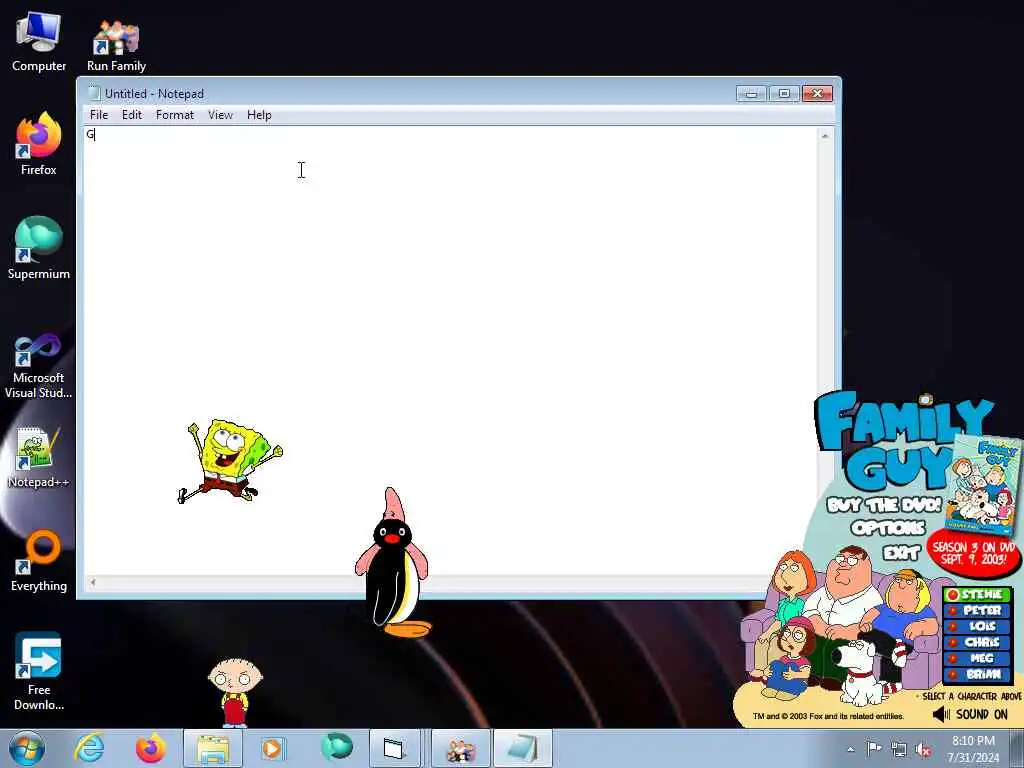Viewport: 1024px width, 768px height.
Task: Open the Microsoft Visual Studio desktop shortcut
Action: click(39, 366)
